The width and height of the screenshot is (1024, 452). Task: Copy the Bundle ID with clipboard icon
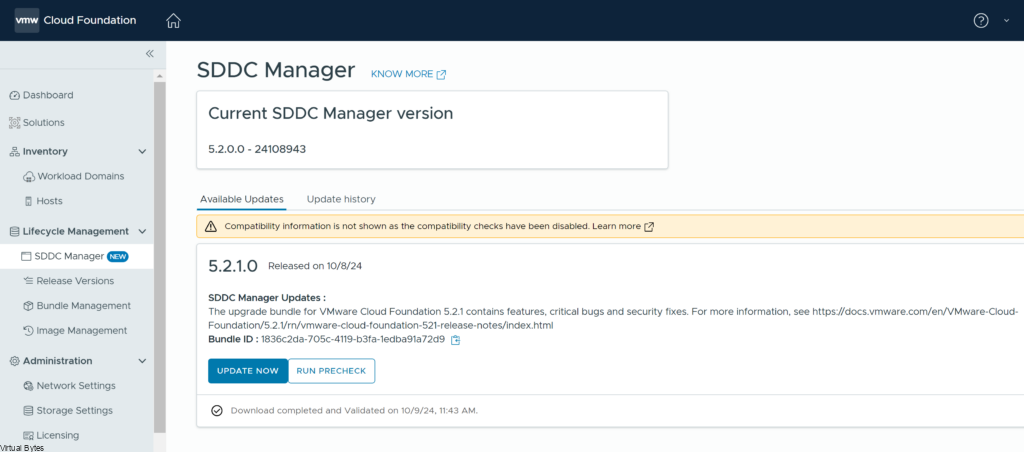pyautogui.click(x=456, y=340)
